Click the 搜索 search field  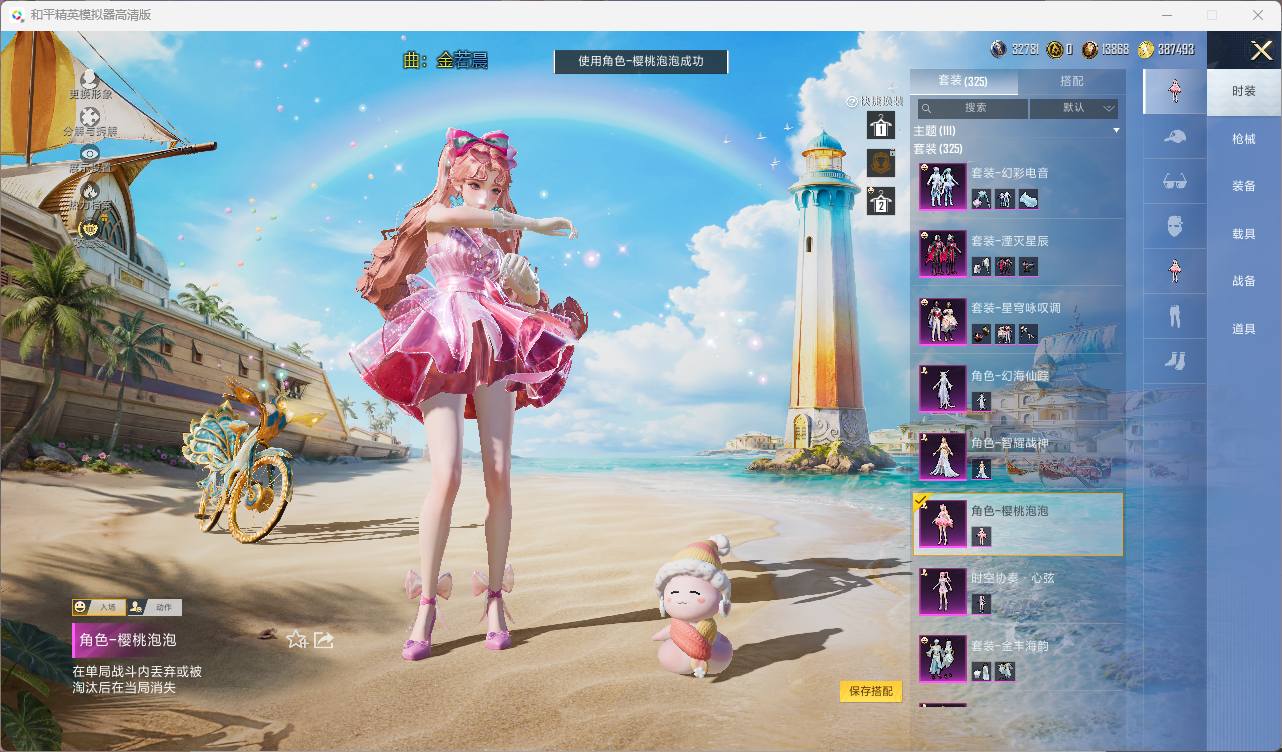pos(973,108)
